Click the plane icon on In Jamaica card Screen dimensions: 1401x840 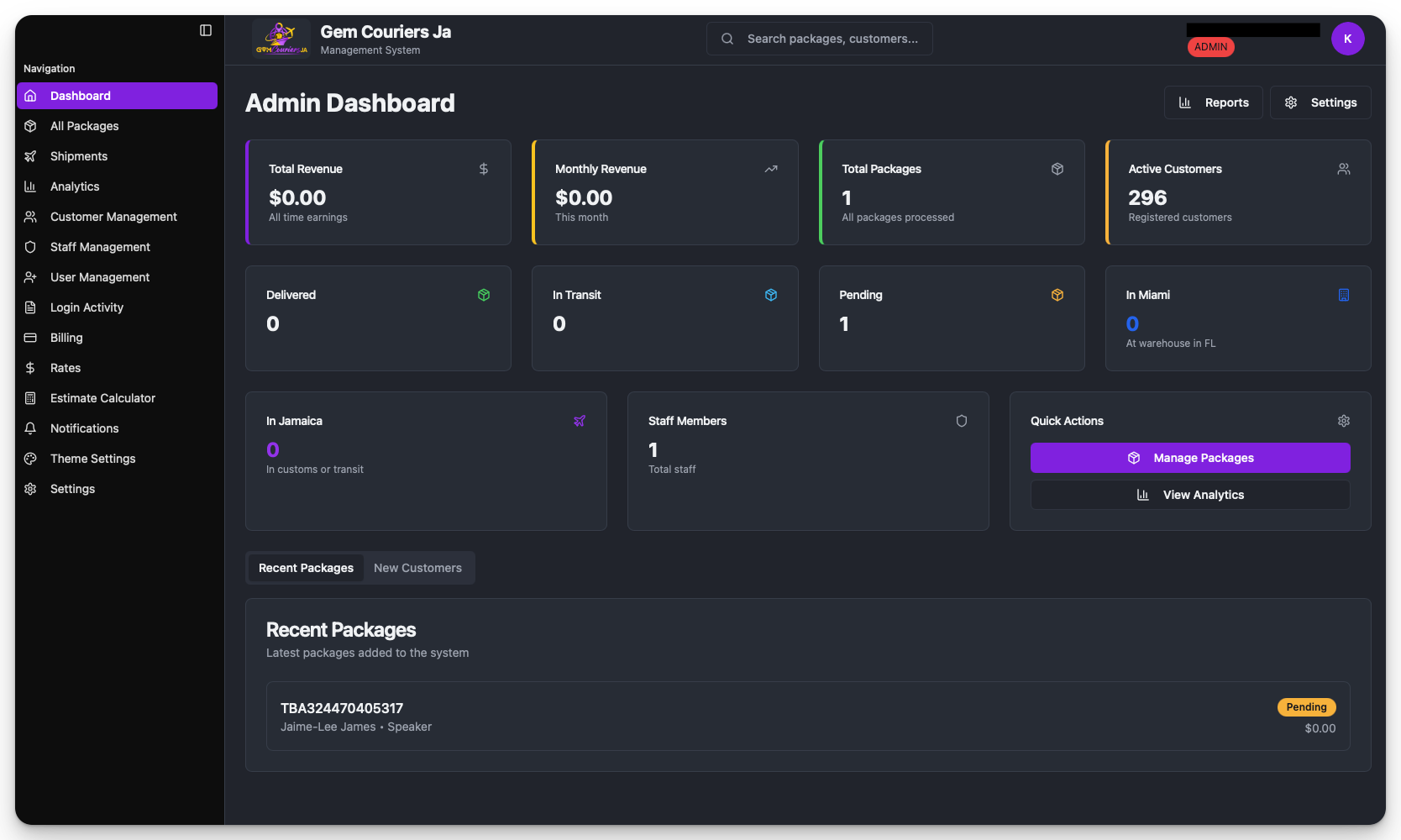pos(580,421)
